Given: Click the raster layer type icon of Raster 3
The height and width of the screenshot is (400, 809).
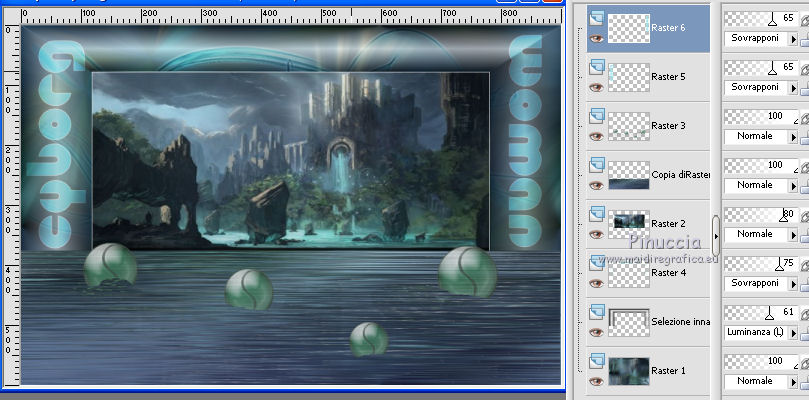Looking at the screenshot, I should point(597,116).
